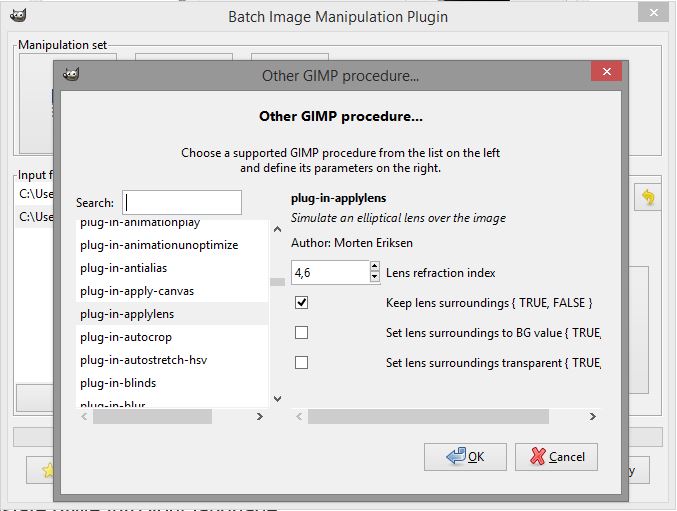Increase the Lens refraction index value

pyautogui.click(x=375, y=267)
